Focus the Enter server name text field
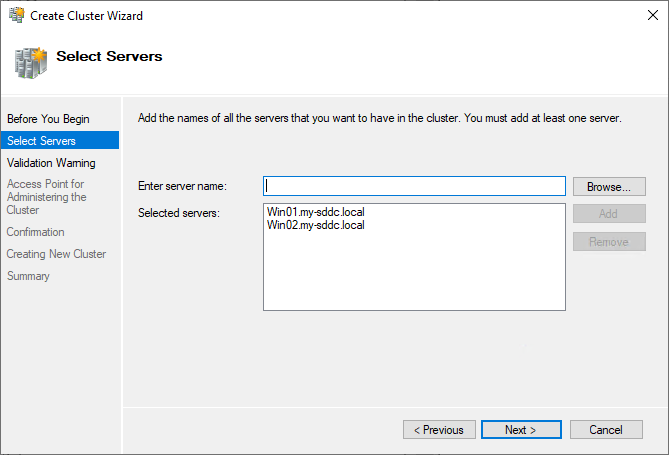The height and width of the screenshot is (455, 669). point(414,186)
